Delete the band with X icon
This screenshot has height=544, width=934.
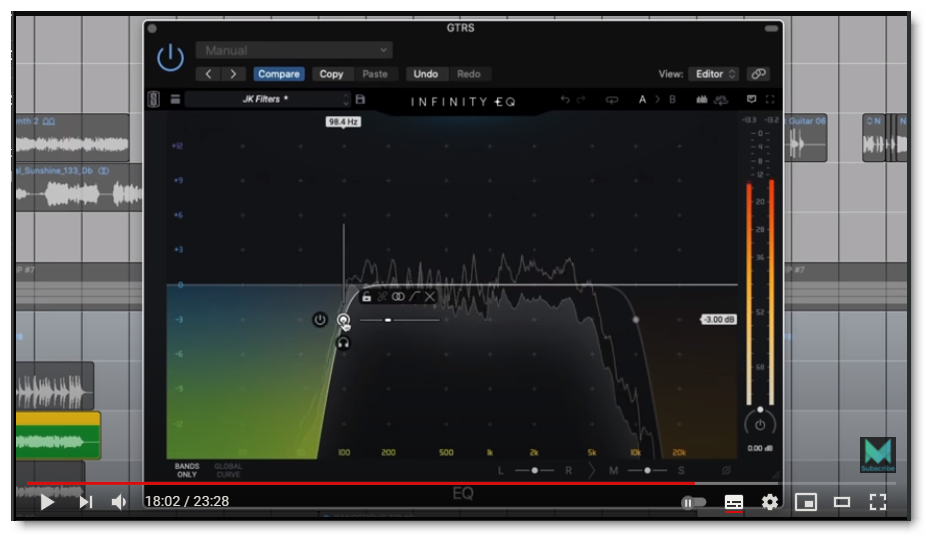pyautogui.click(x=430, y=297)
